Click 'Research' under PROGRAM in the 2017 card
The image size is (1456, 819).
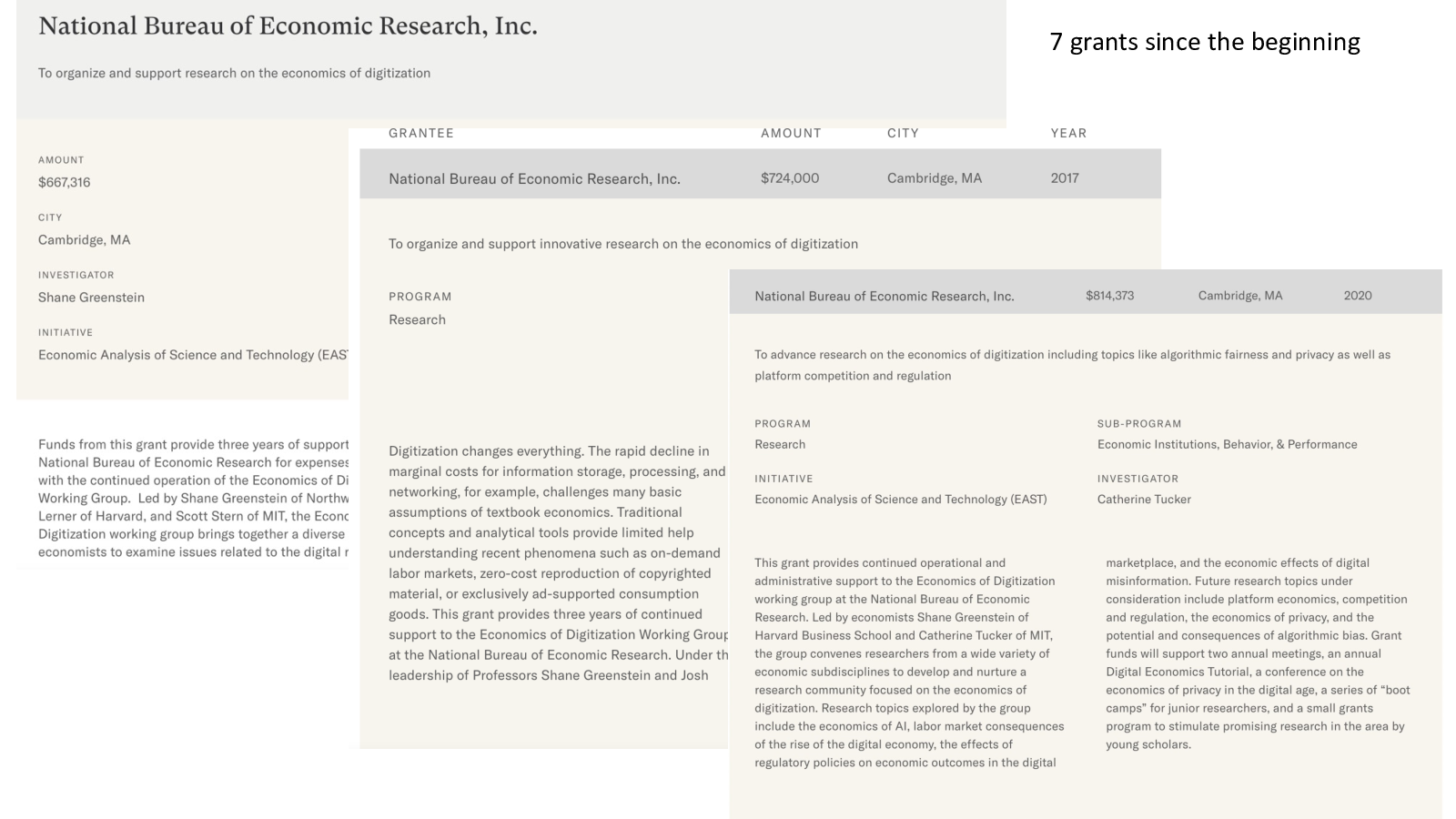pyautogui.click(x=417, y=320)
